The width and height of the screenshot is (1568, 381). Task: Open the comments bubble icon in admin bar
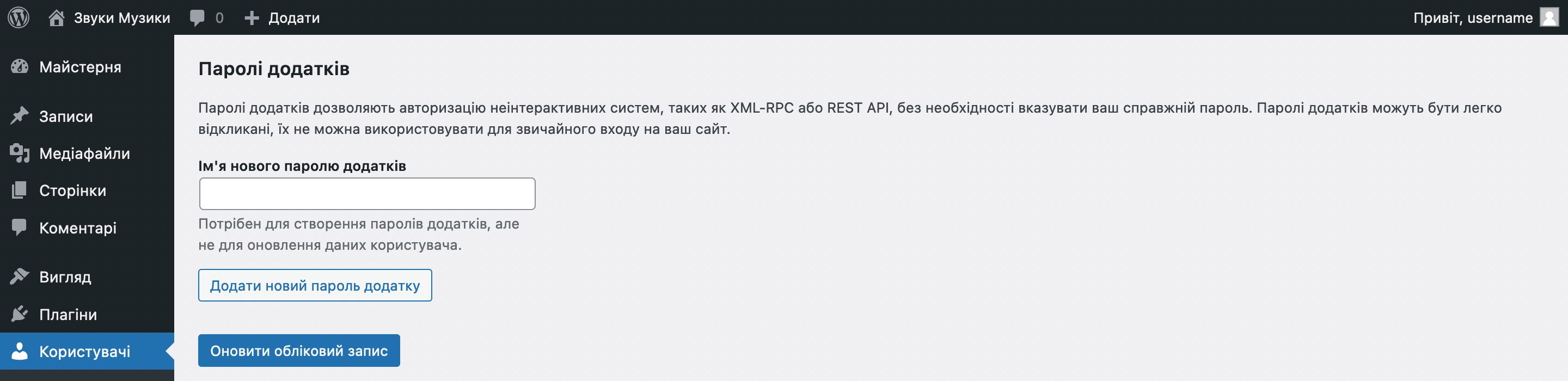[x=197, y=17]
